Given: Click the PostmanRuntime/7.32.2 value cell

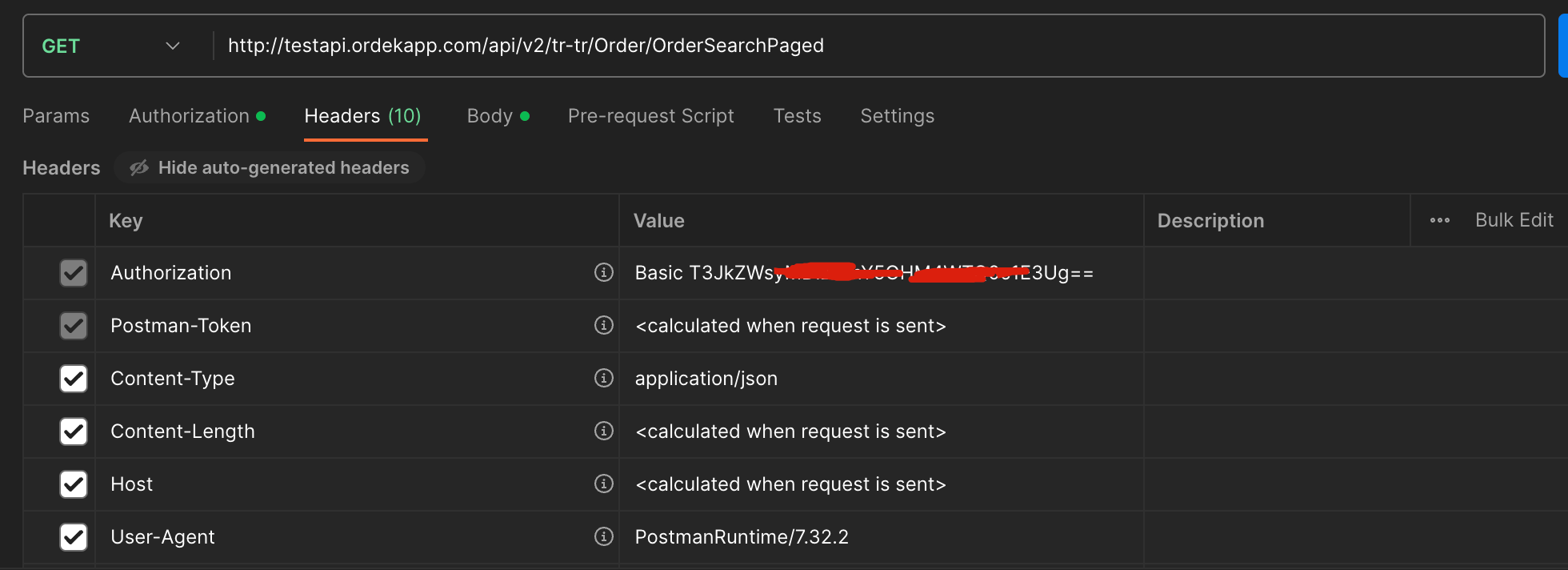Looking at the screenshot, I should pos(882,537).
